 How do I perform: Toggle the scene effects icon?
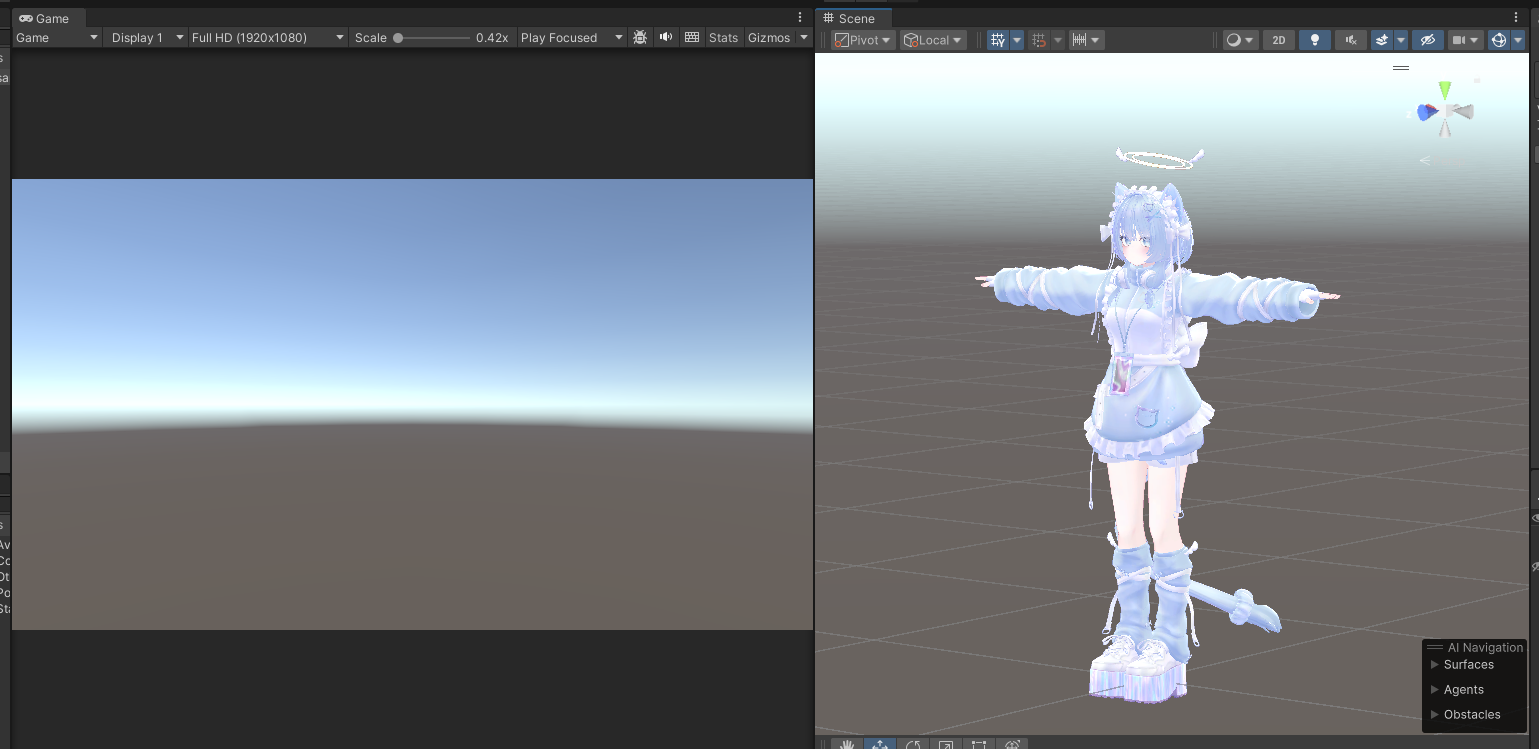click(1382, 40)
